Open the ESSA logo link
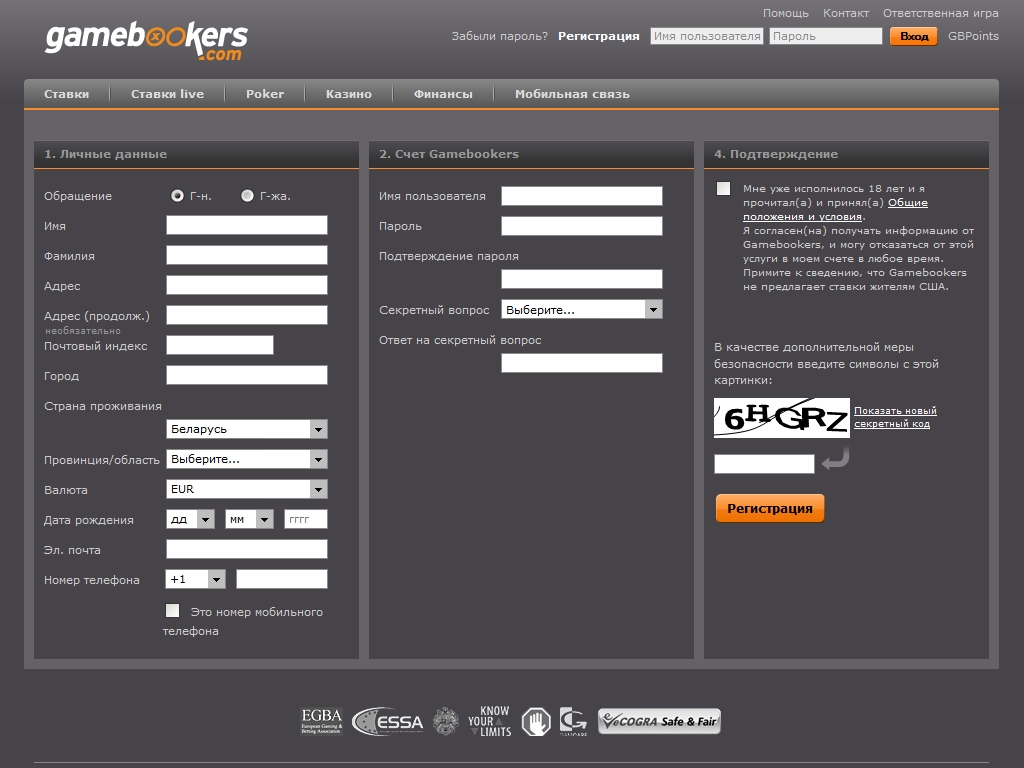This screenshot has width=1024, height=768. (389, 721)
